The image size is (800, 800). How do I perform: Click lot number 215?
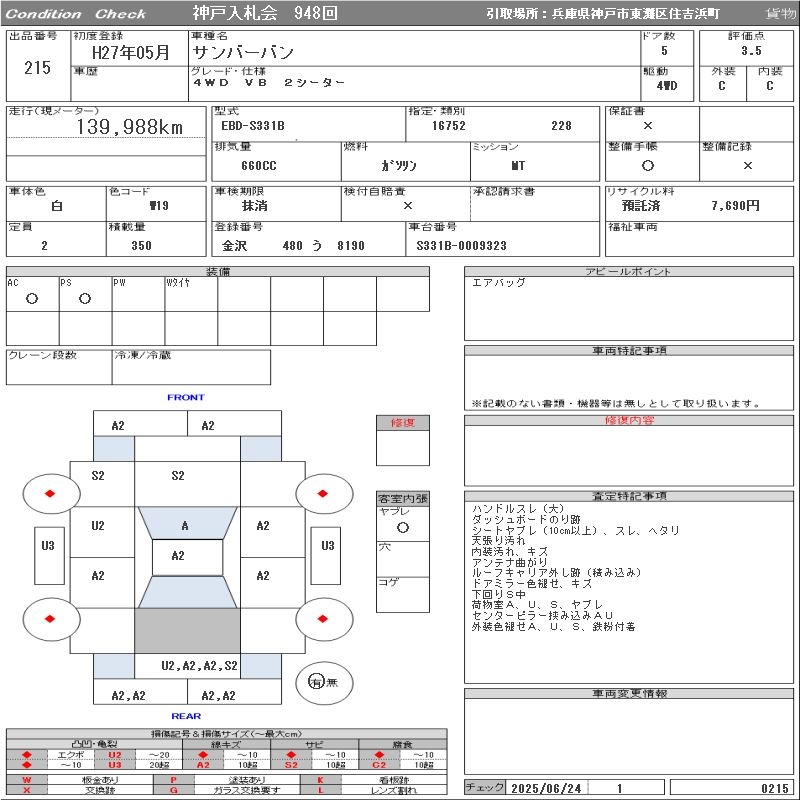coord(37,67)
